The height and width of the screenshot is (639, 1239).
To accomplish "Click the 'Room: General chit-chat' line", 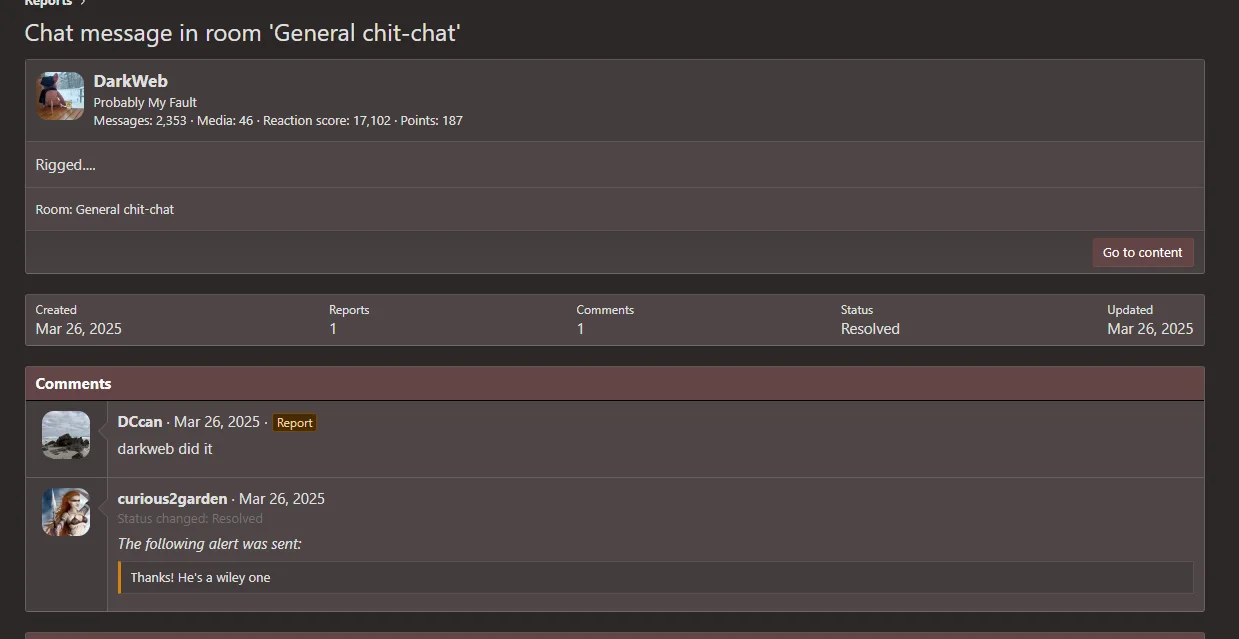I will point(105,210).
